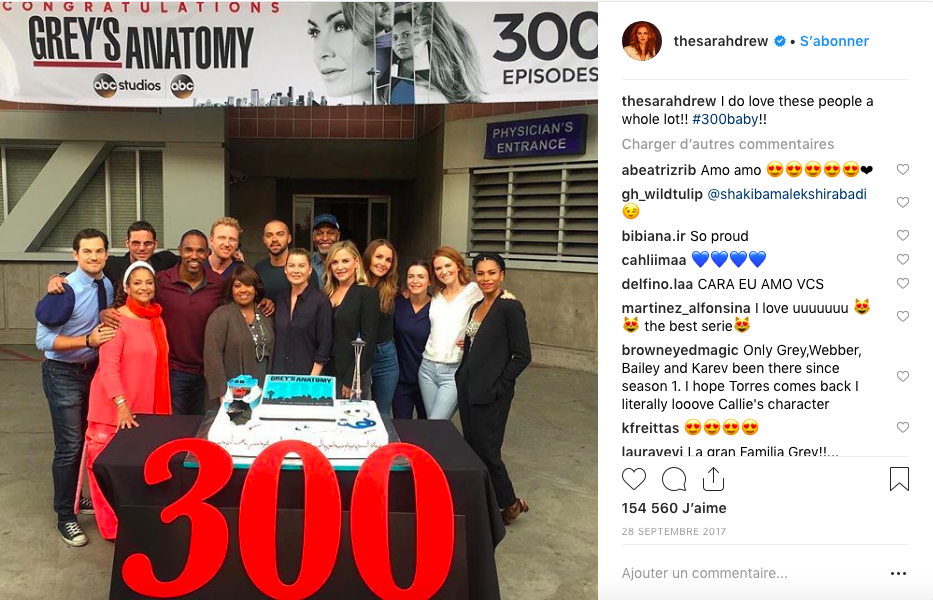Expand 'Charger d'autres commentaires'
The width and height of the screenshot is (933, 600).
tap(728, 144)
